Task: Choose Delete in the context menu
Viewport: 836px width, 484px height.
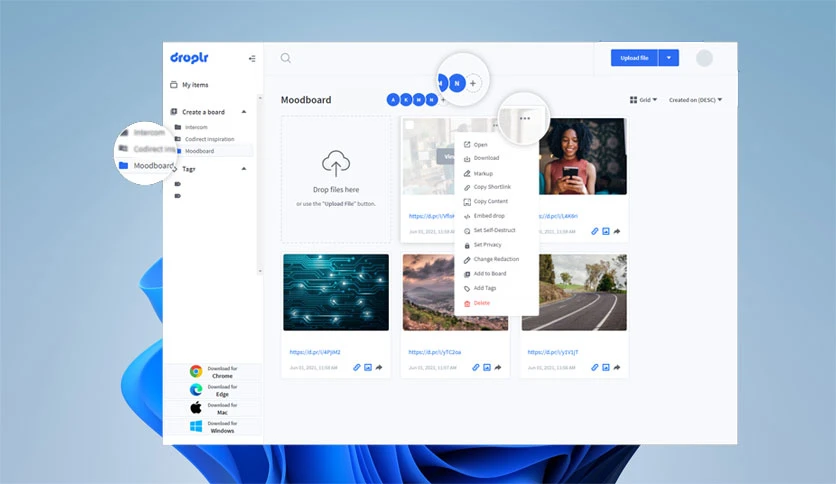Action: (x=481, y=303)
